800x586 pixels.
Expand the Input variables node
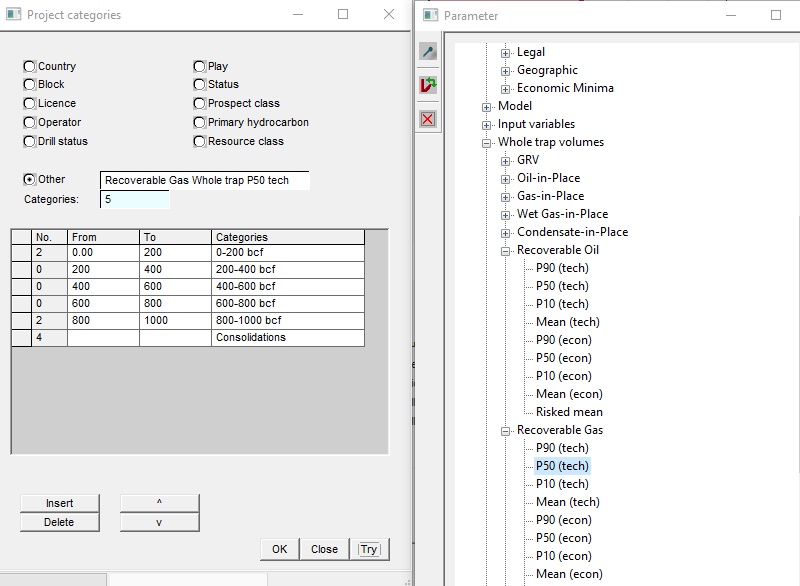coord(487,124)
